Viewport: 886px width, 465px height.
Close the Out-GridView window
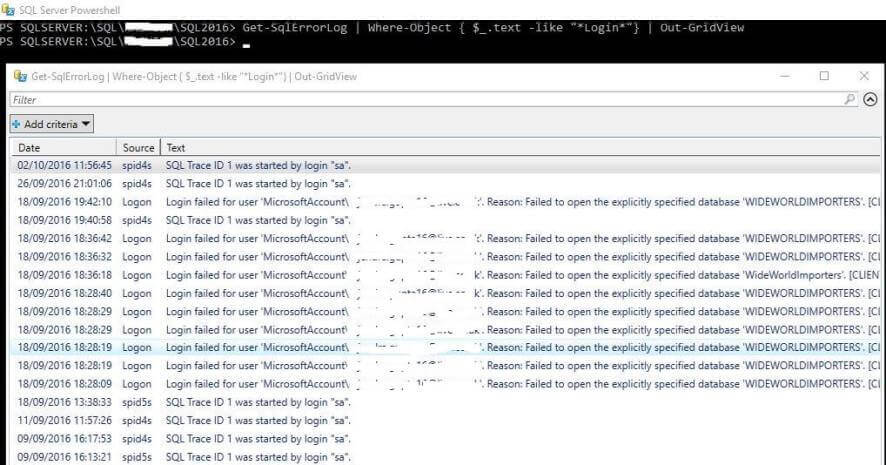[x=864, y=76]
